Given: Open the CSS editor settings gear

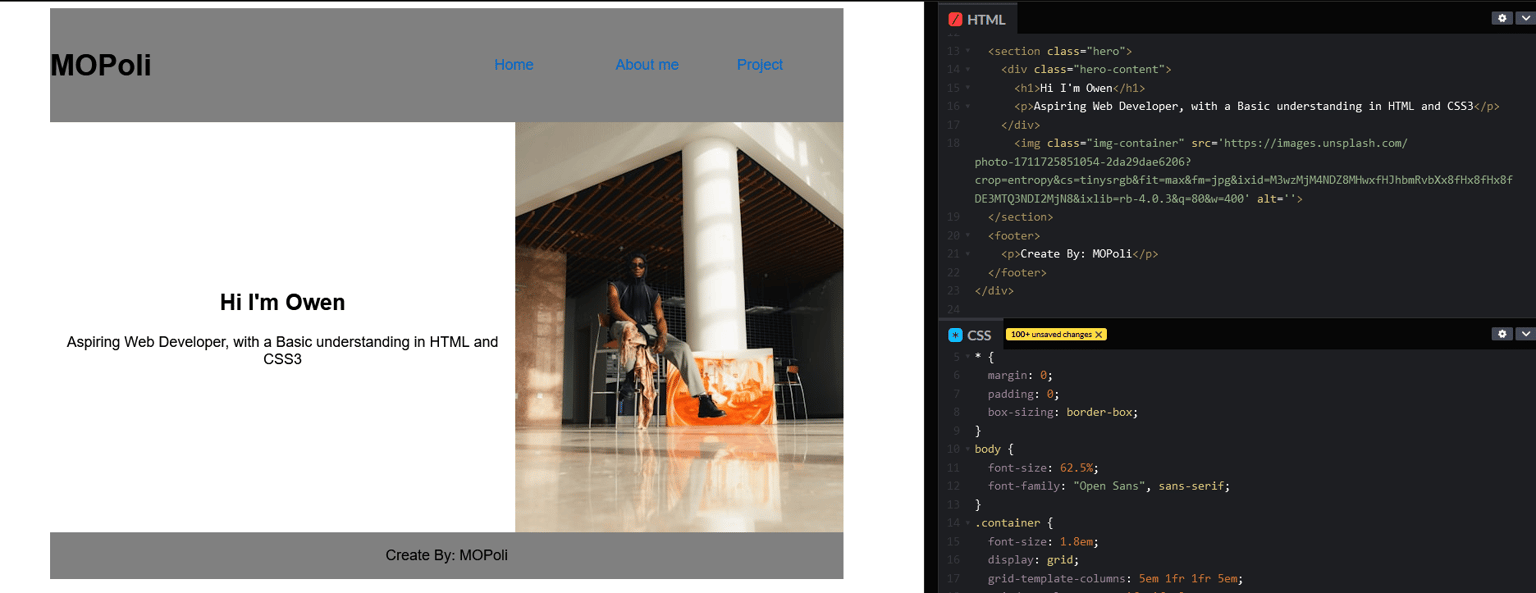Looking at the screenshot, I should [1501, 334].
